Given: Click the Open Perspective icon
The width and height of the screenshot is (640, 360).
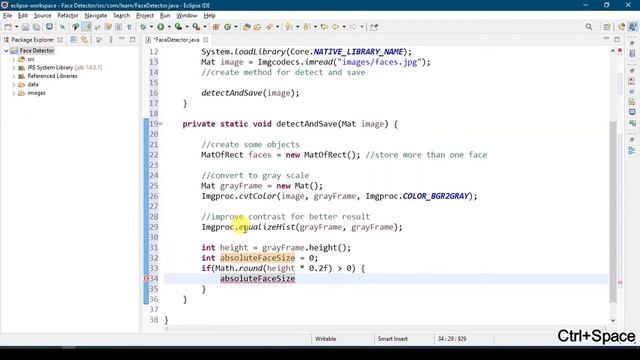Looking at the screenshot, I should pos(607,27).
